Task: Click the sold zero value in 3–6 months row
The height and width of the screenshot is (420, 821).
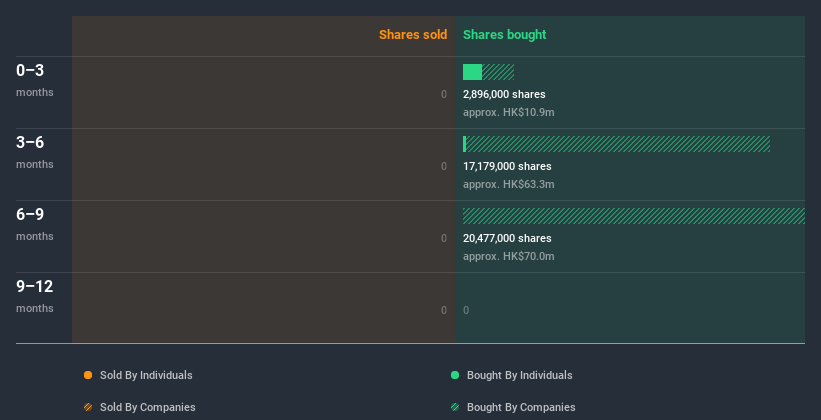Action: tap(444, 166)
